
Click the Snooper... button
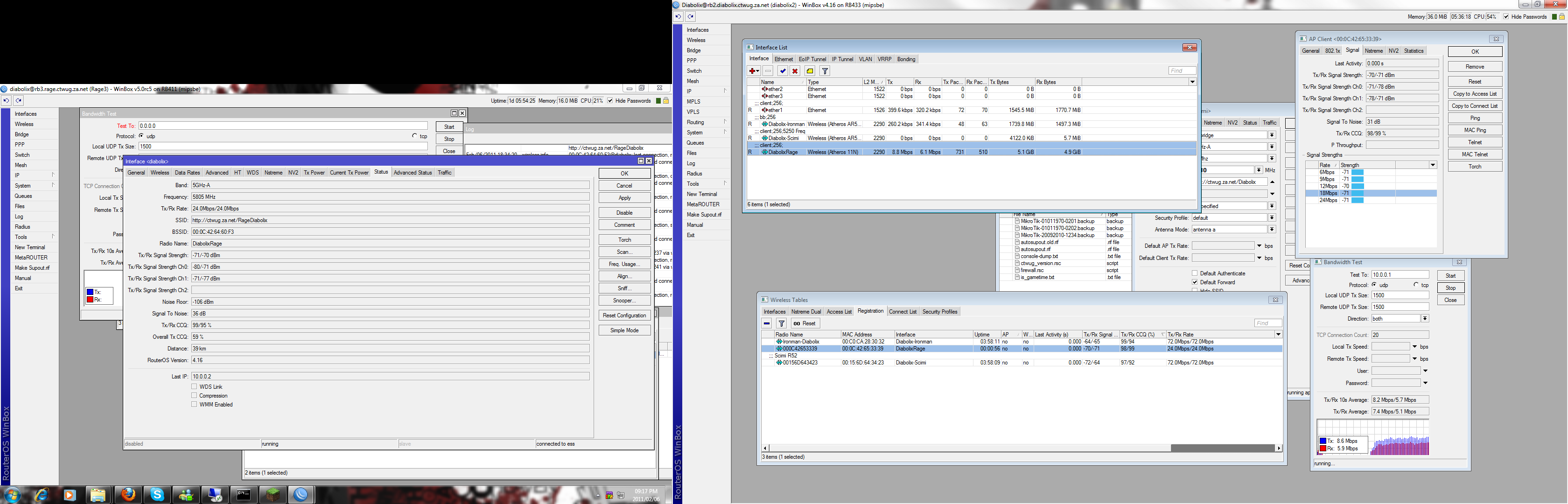(624, 301)
